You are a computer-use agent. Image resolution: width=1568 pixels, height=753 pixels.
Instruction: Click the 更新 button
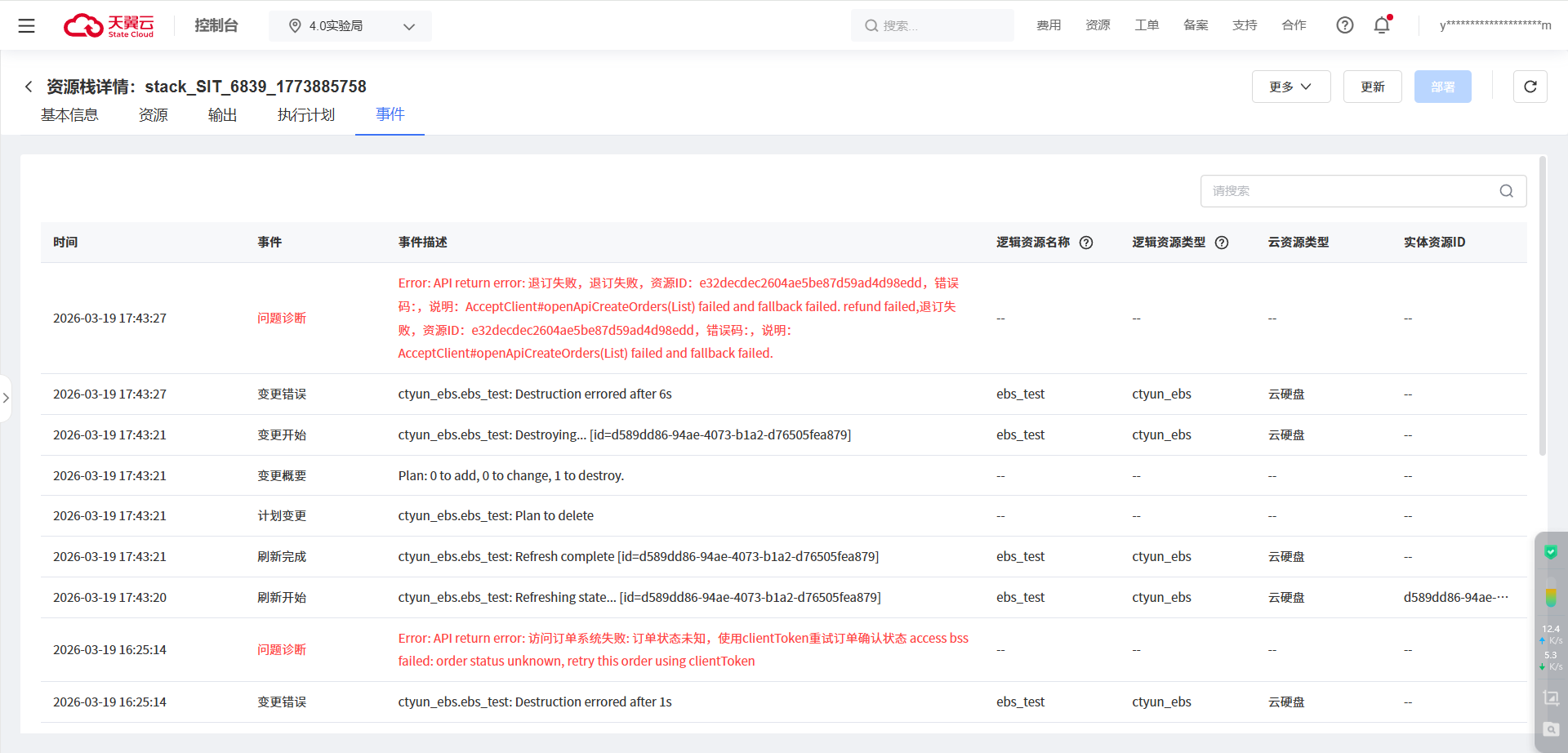(x=1373, y=87)
